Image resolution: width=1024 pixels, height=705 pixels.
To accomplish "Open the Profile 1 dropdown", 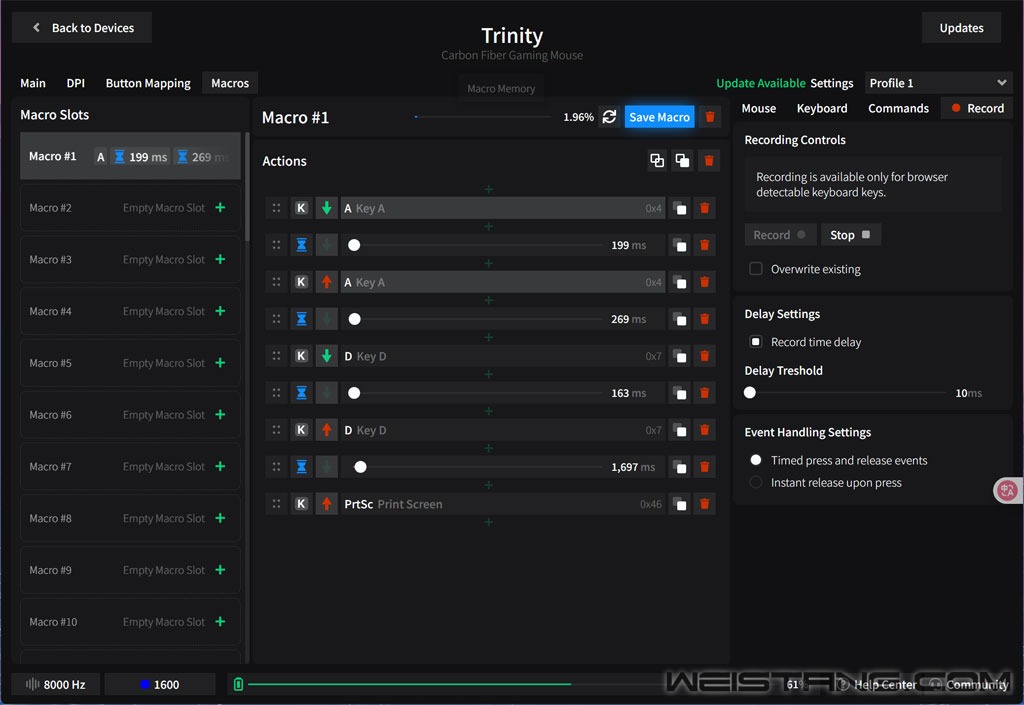I will pos(938,83).
